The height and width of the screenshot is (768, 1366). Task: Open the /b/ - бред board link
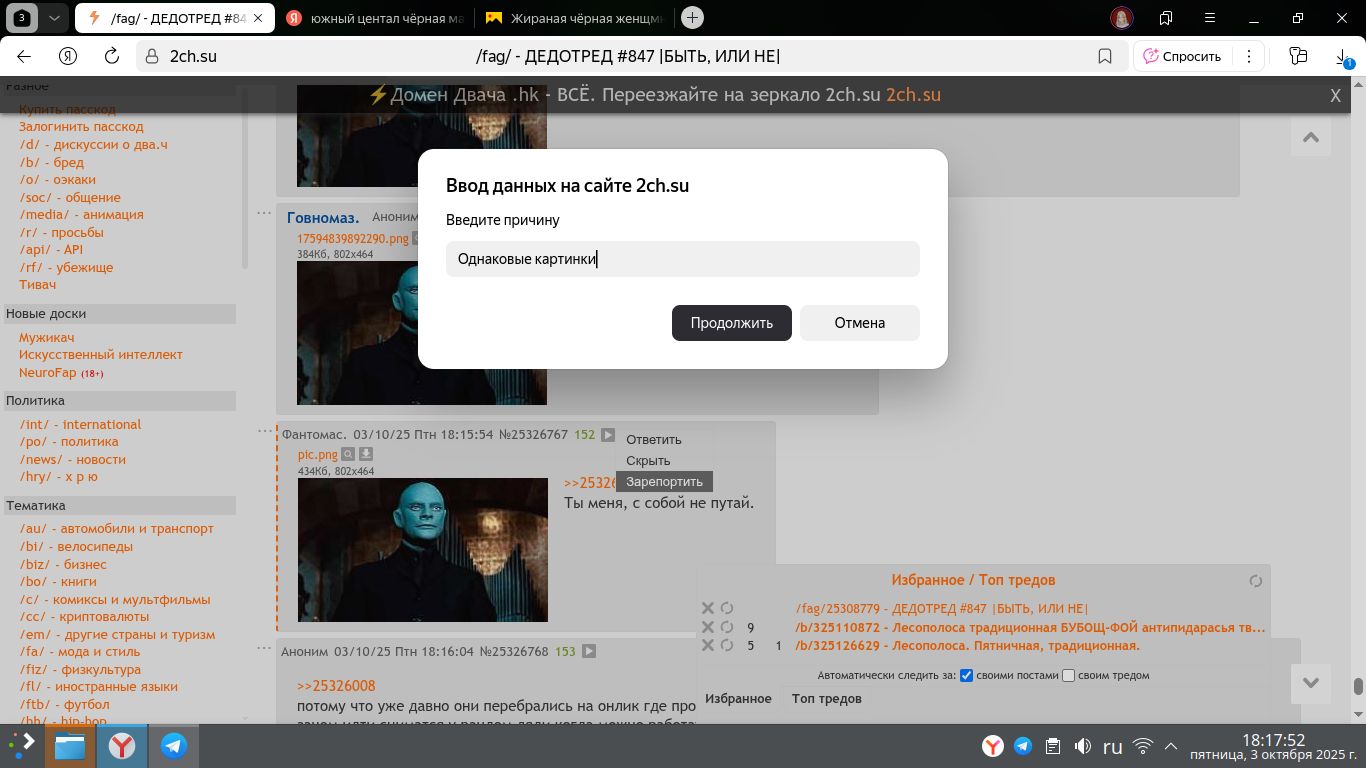[51, 162]
